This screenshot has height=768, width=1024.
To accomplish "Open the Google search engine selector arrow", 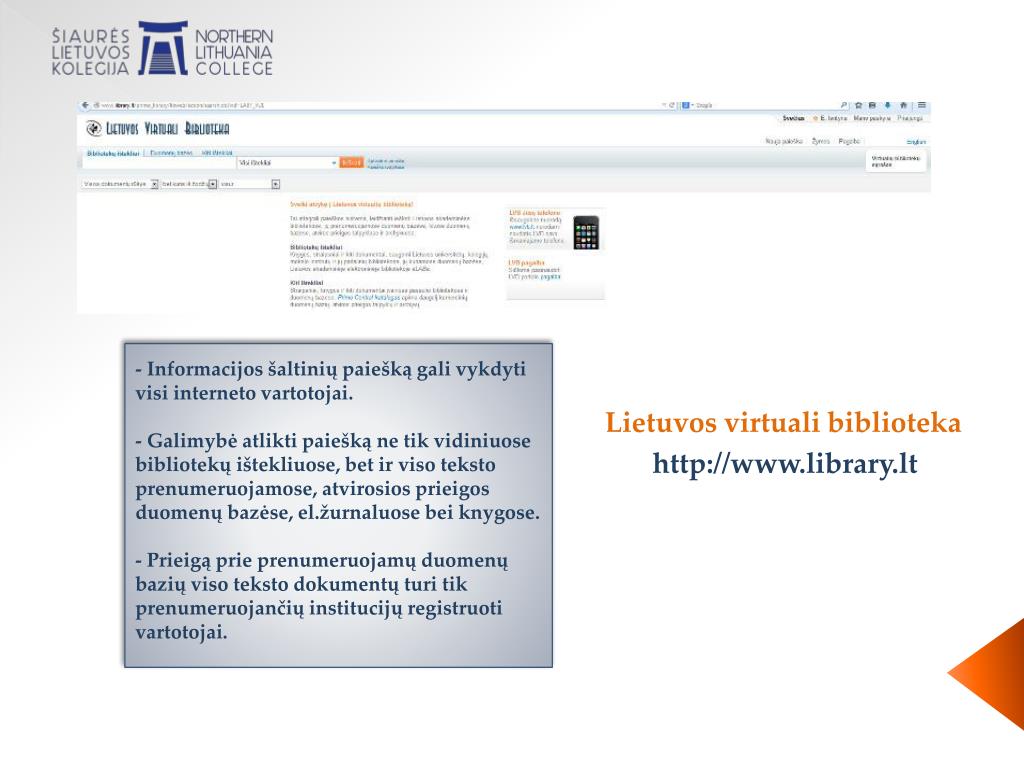I will point(692,105).
